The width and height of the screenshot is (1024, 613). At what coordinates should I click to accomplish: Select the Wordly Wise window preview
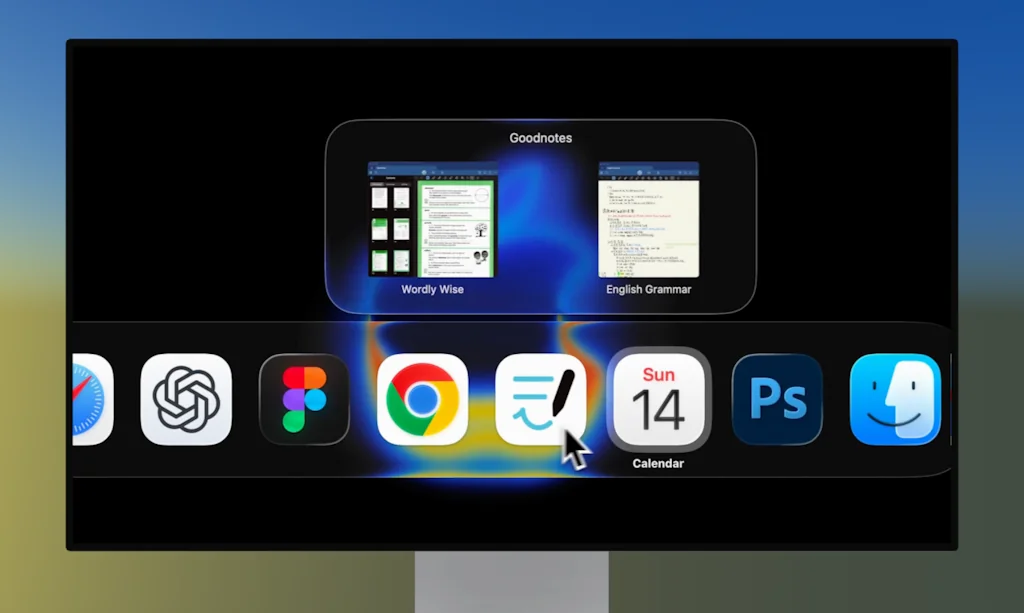432,219
